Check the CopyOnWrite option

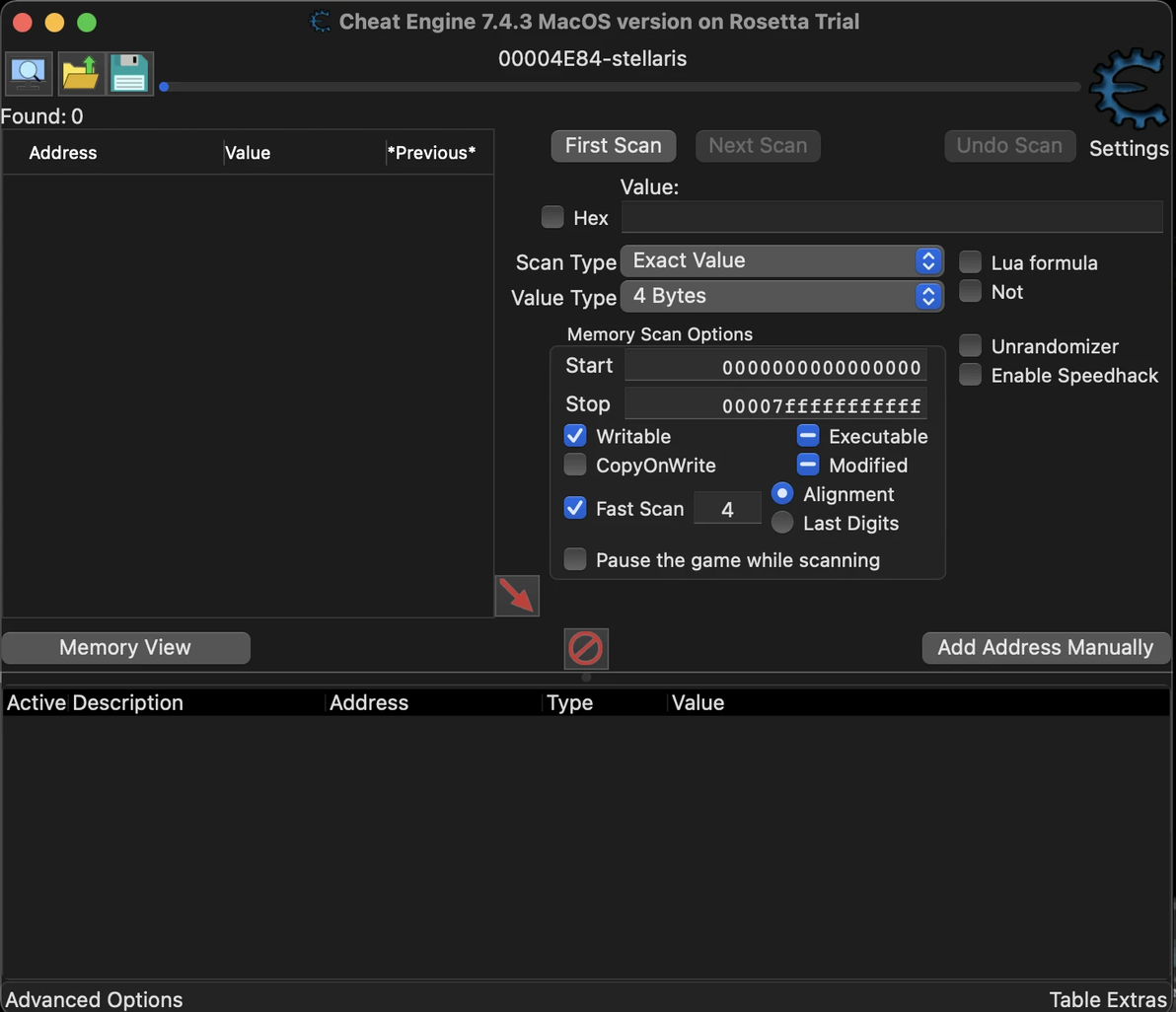(x=575, y=465)
